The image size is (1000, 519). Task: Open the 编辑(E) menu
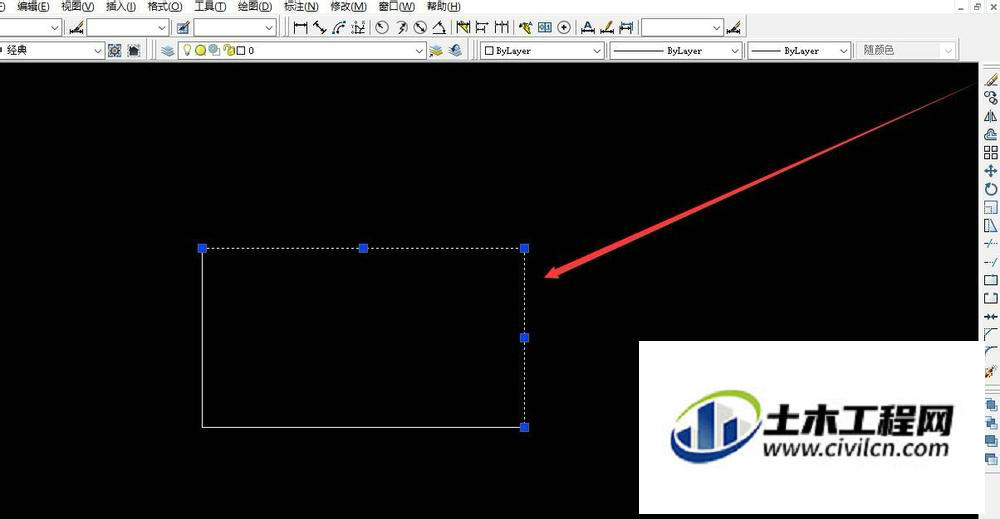(33, 6)
